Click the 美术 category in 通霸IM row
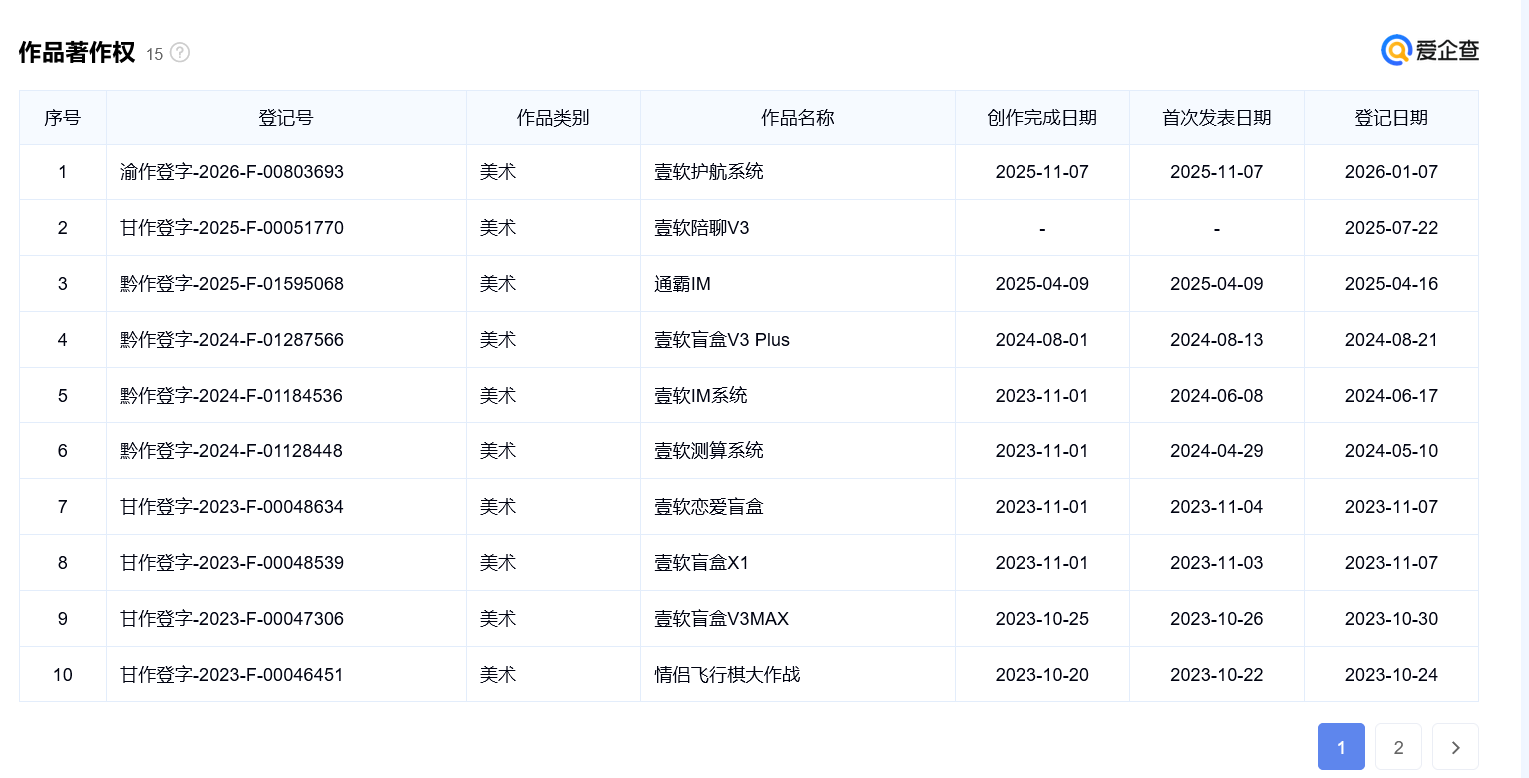Viewport: 1529px width, 778px height. click(x=498, y=284)
